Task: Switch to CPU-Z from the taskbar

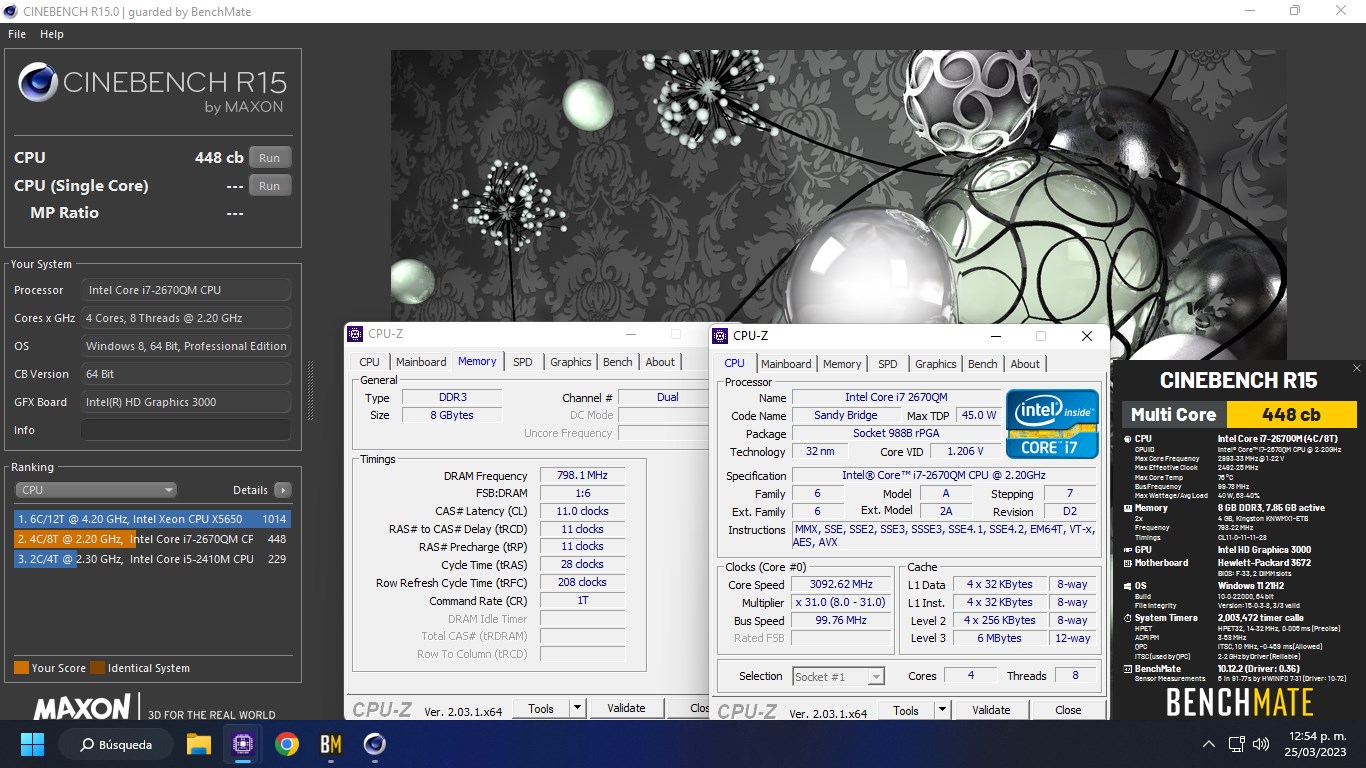Action: pyautogui.click(x=243, y=744)
